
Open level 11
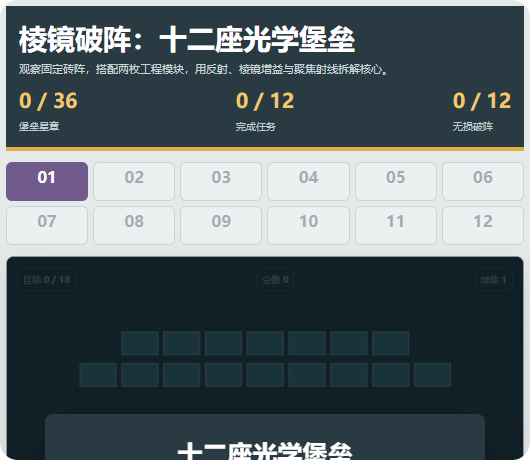pyautogui.click(x=396, y=225)
